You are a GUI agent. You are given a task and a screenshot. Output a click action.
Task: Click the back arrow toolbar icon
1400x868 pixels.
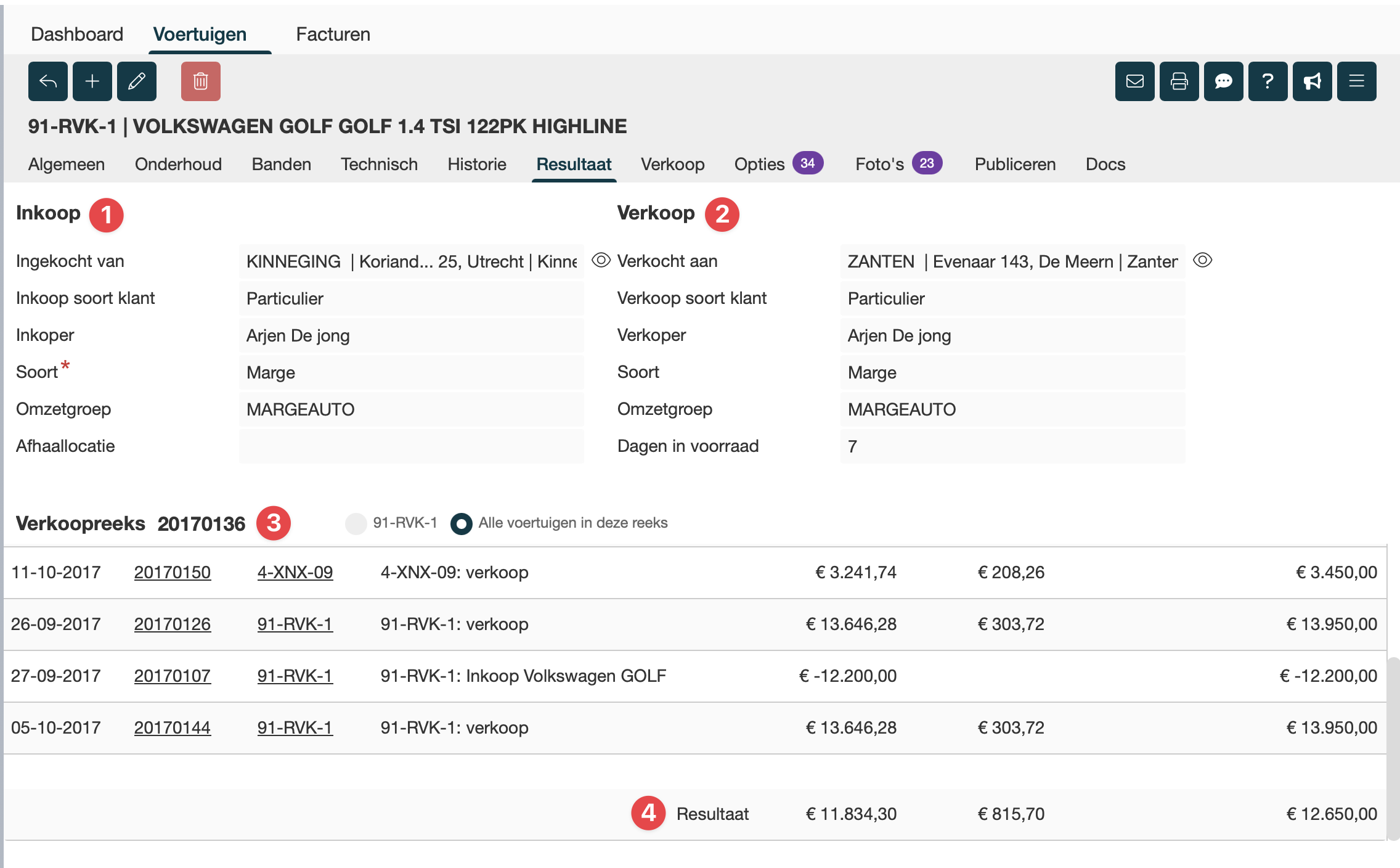click(x=47, y=81)
